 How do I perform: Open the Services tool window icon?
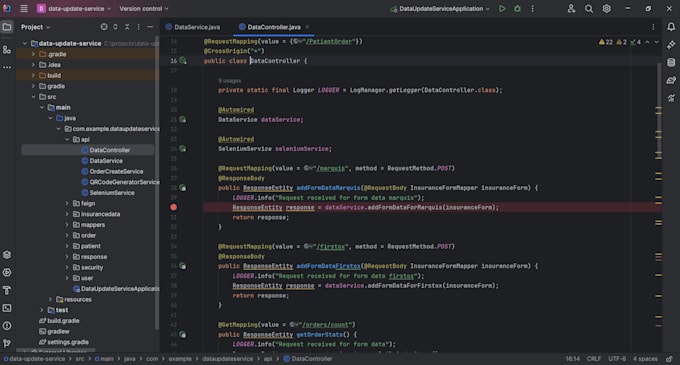pyautogui.click(x=7, y=273)
